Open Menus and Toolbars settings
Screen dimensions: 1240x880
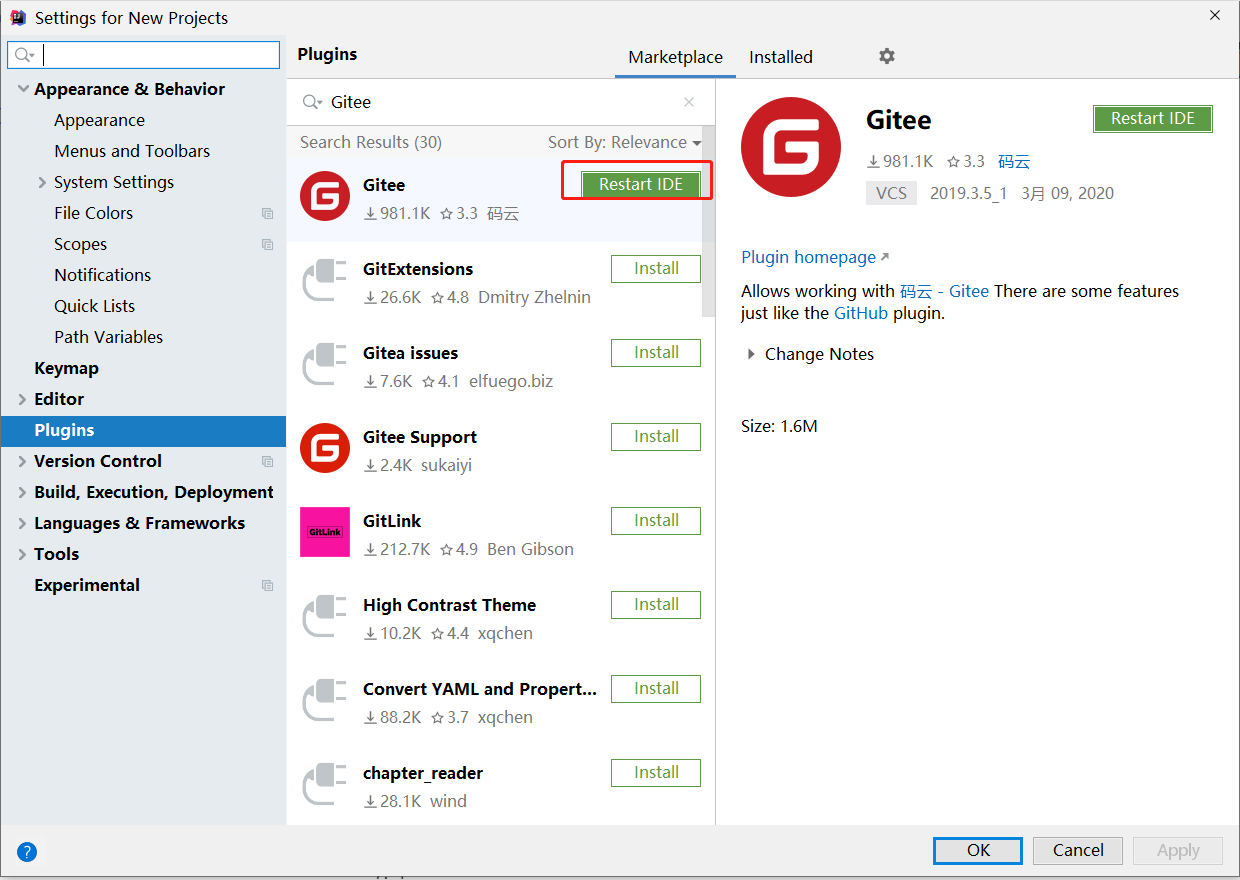click(x=132, y=151)
